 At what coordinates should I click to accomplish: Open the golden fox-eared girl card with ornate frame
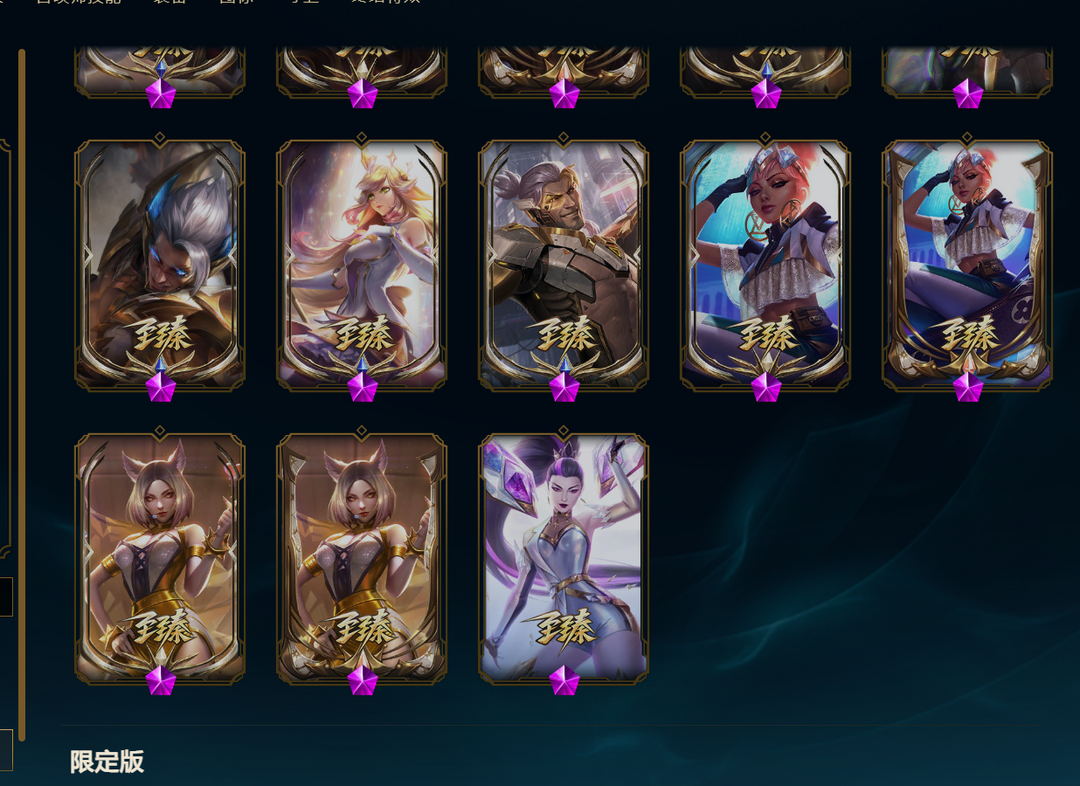click(x=362, y=558)
